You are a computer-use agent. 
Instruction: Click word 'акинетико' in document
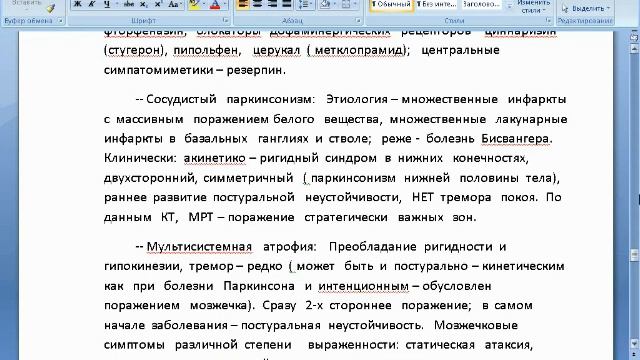(215, 158)
